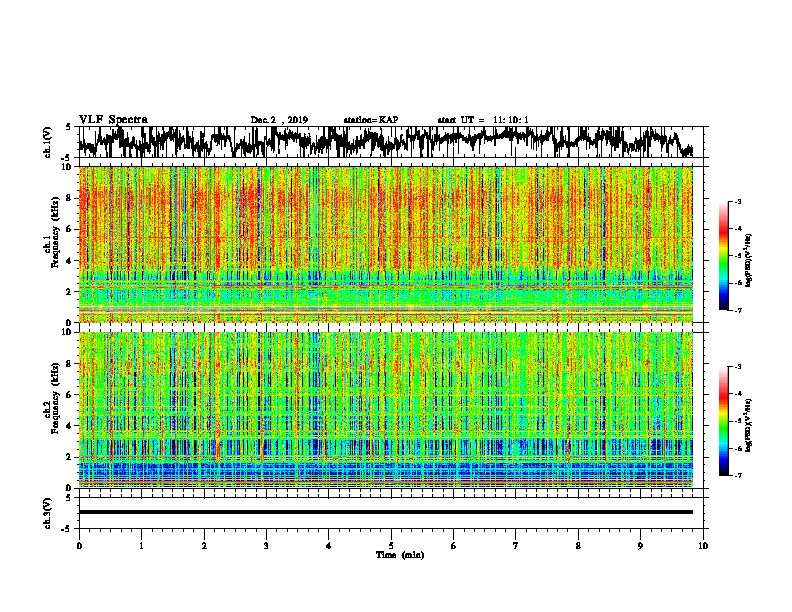Click the ch.1 colorbar log(PSD) unit label
Screen dimensions: 792x612
tap(748, 261)
